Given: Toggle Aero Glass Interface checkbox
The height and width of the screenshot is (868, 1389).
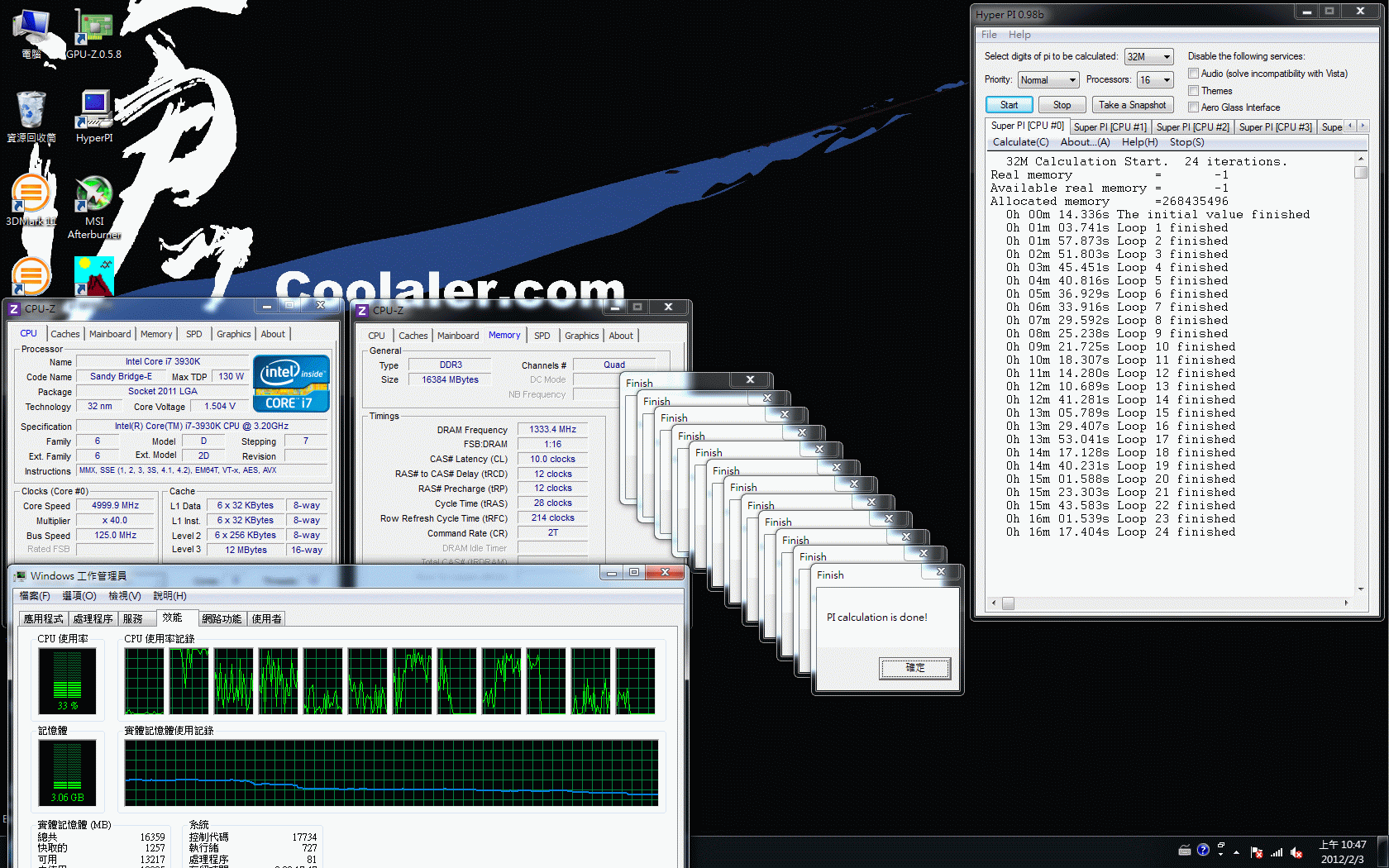Looking at the screenshot, I should (1194, 107).
